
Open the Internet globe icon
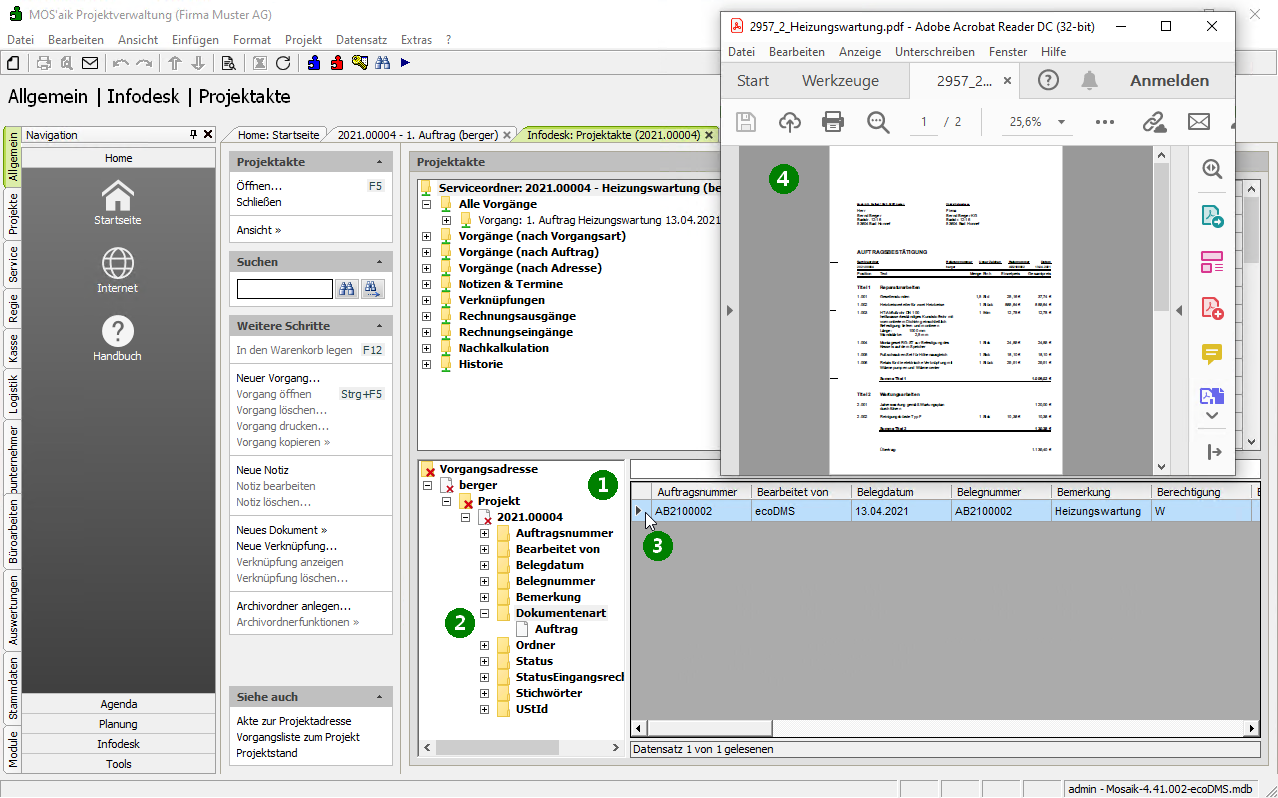(118, 264)
